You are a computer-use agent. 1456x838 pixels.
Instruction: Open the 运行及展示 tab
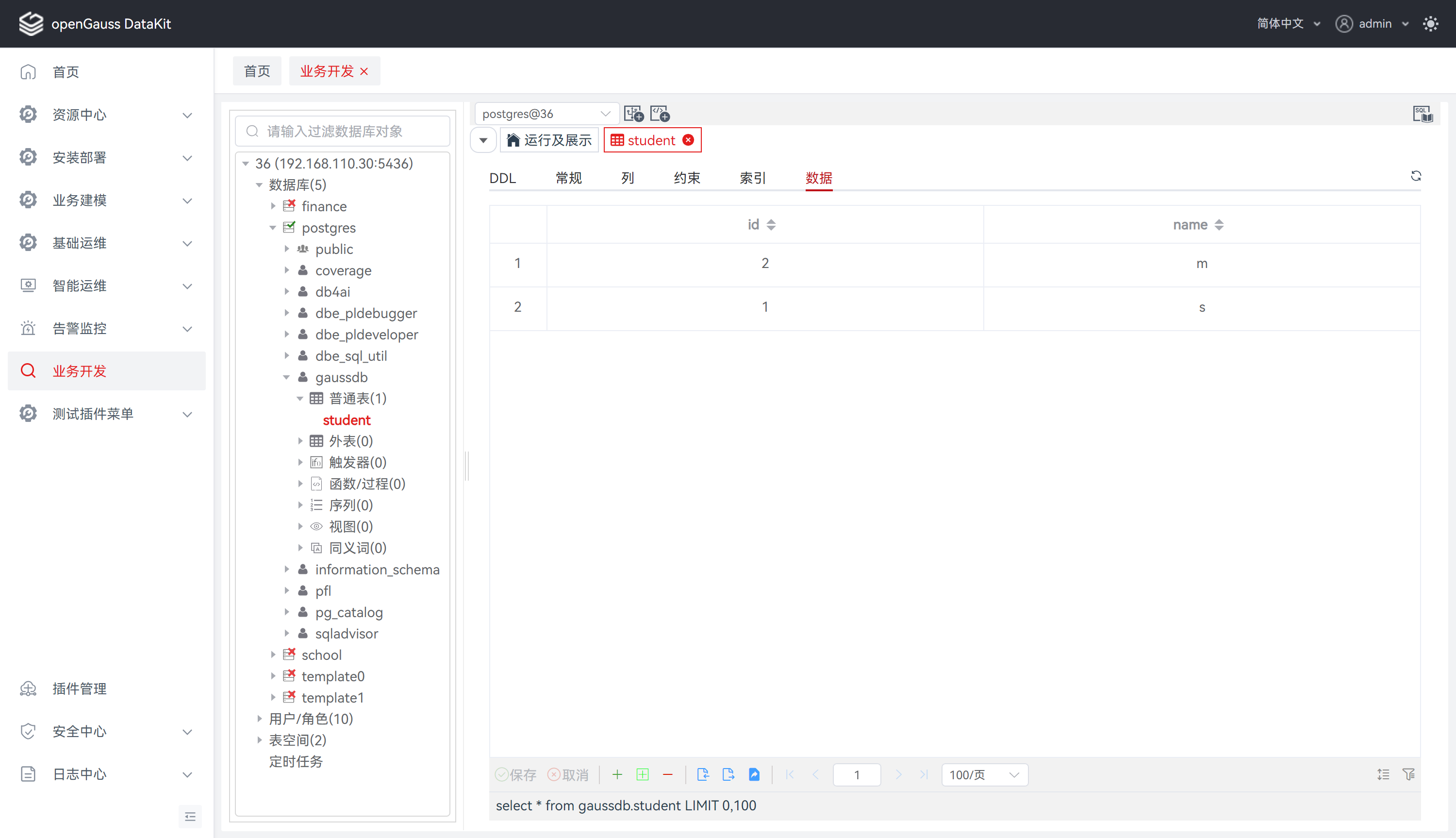549,140
